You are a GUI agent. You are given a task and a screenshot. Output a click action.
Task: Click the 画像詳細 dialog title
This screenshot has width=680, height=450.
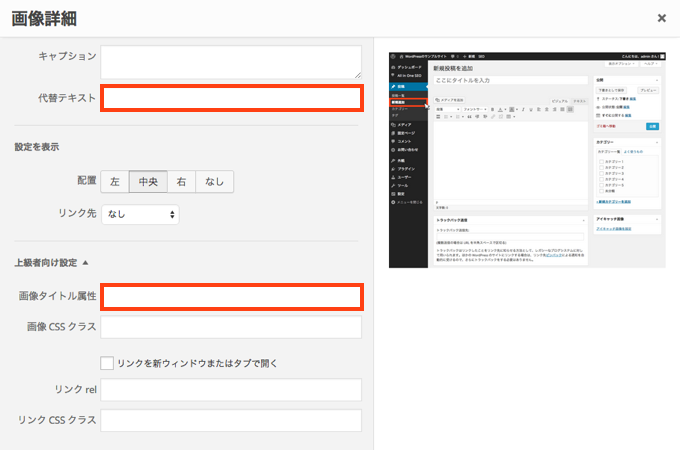44,19
